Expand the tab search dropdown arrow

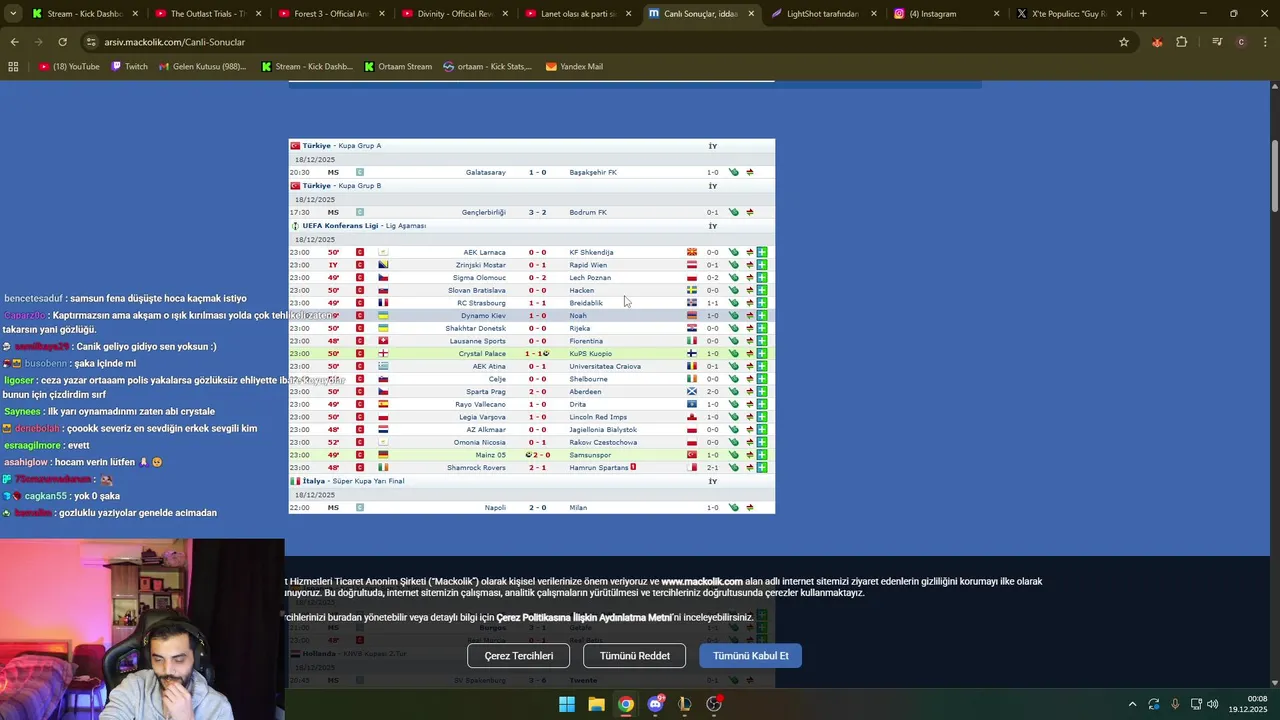[x=13, y=14]
